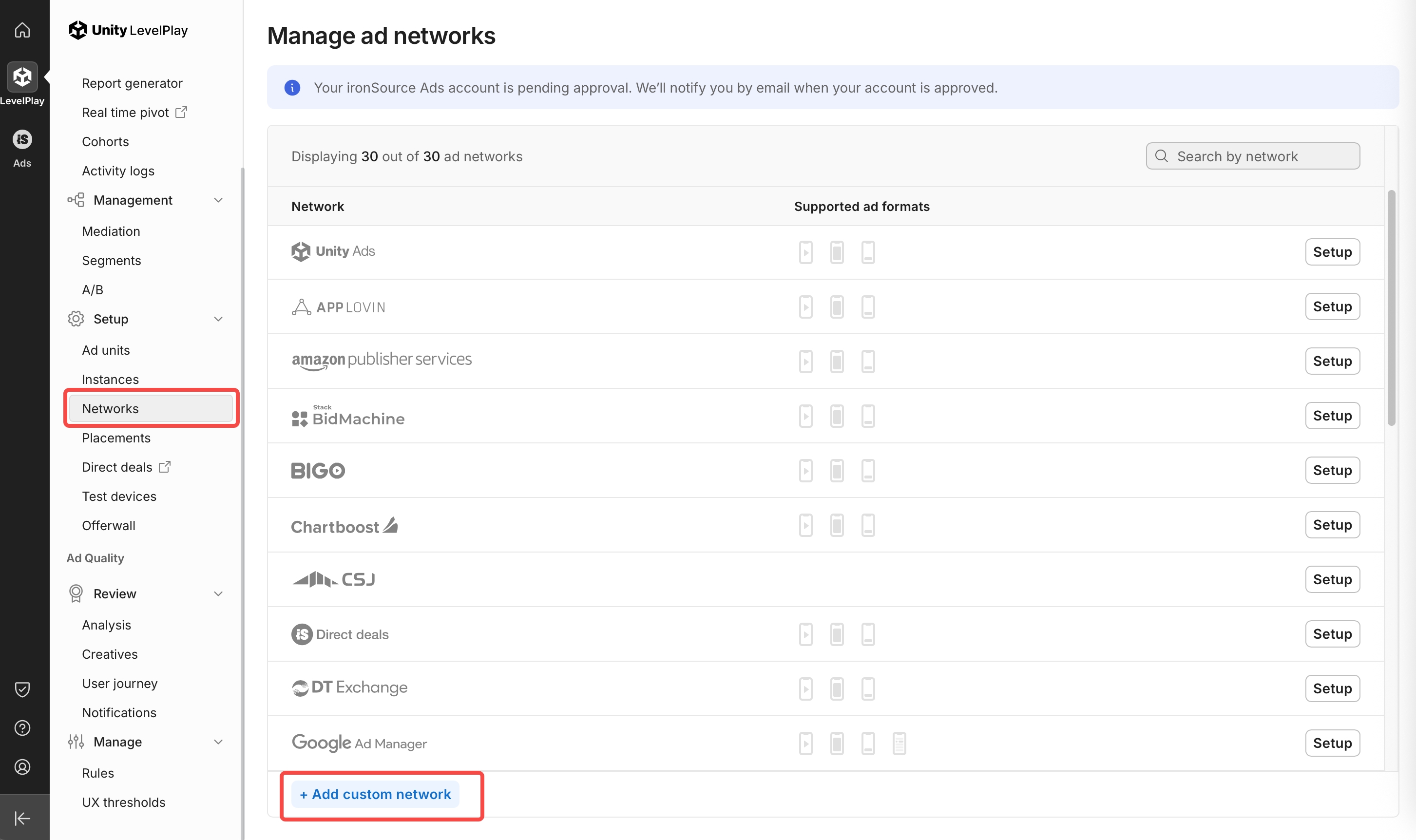Open the help question mark icon
The width and height of the screenshot is (1416, 840).
[x=22, y=728]
